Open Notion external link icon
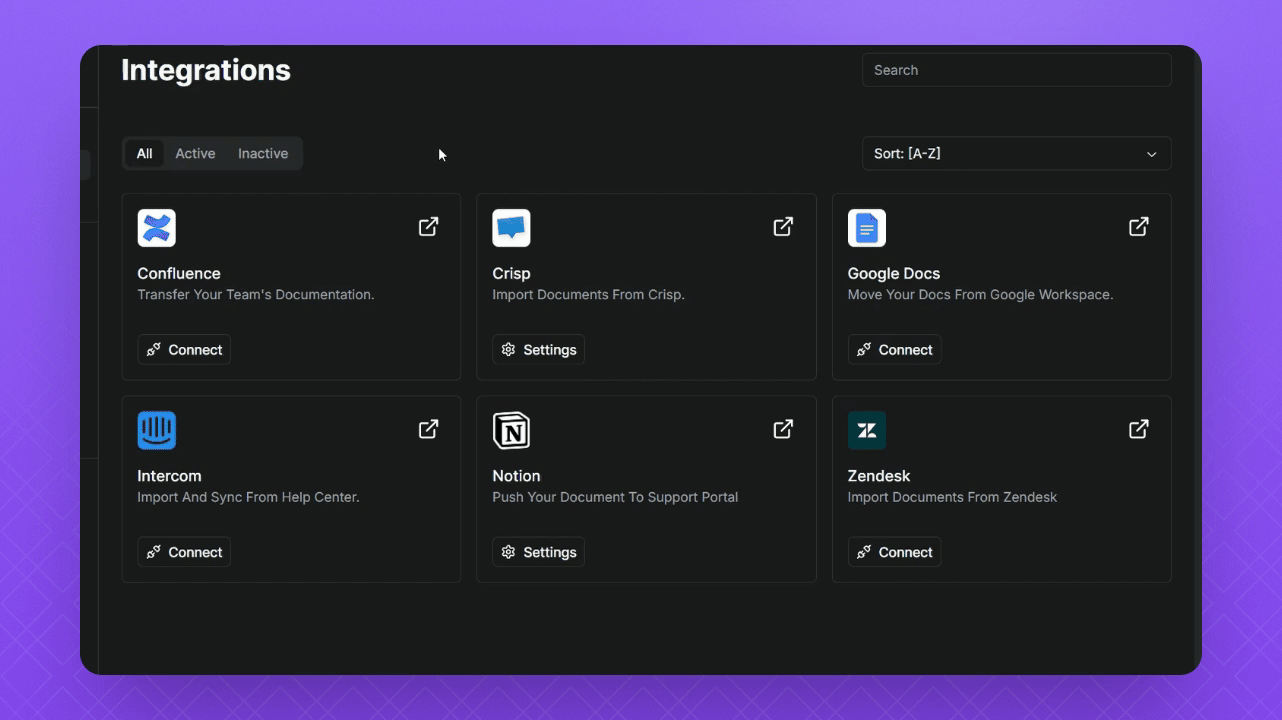Screen dimensions: 1282x720 point(783,429)
